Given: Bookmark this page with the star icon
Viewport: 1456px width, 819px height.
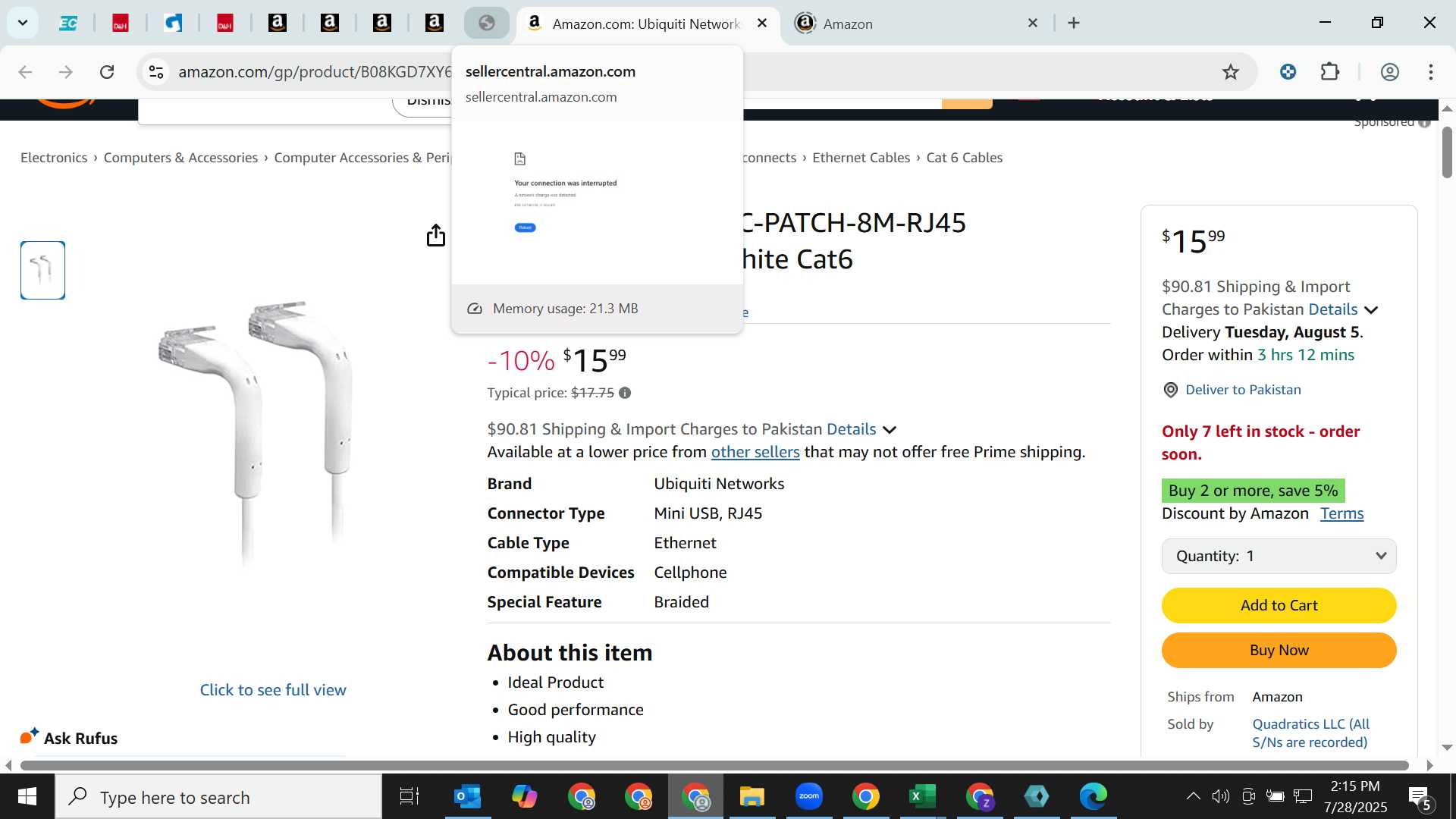Looking at the screenshot, I should click(x=1231, y=72).
